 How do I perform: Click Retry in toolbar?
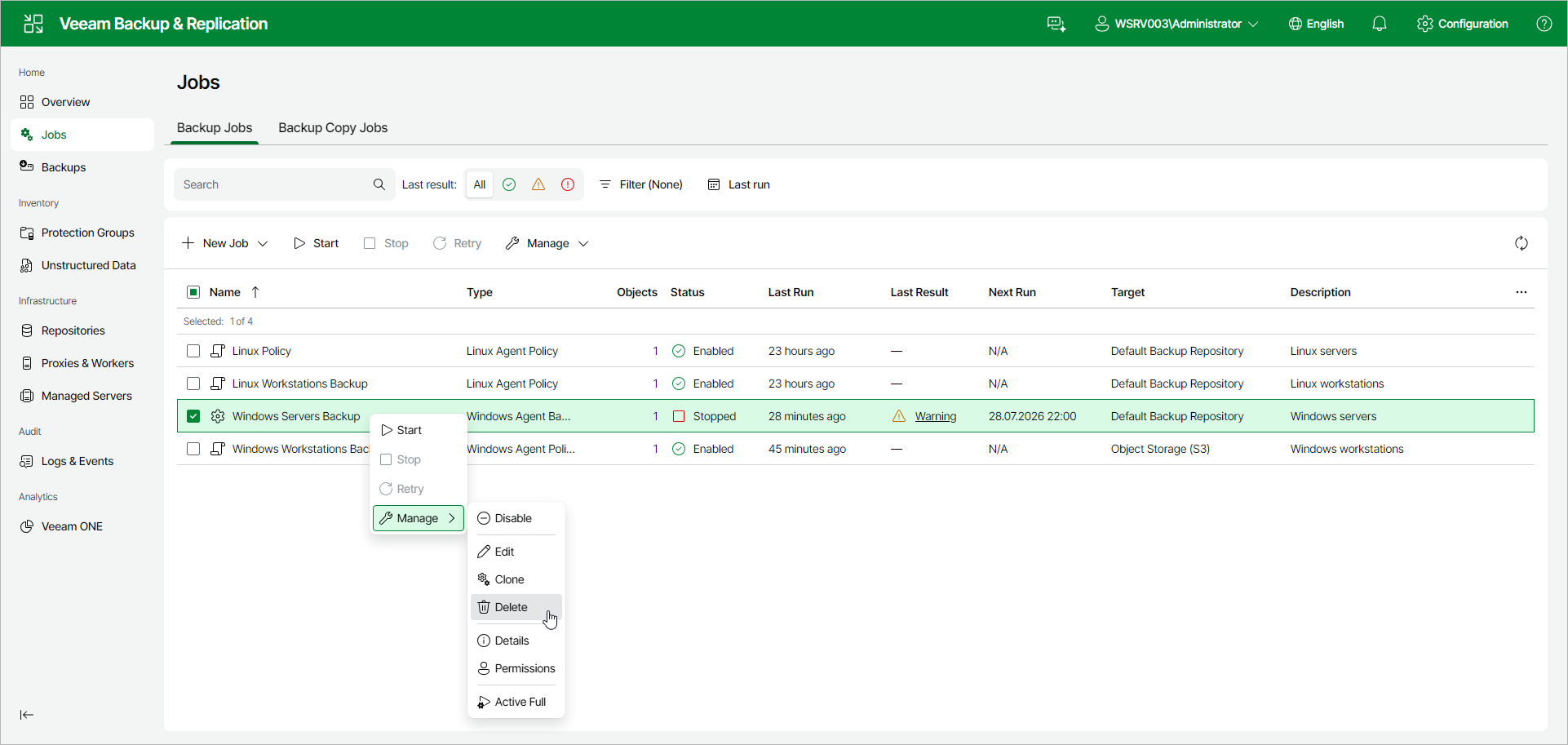458,243
